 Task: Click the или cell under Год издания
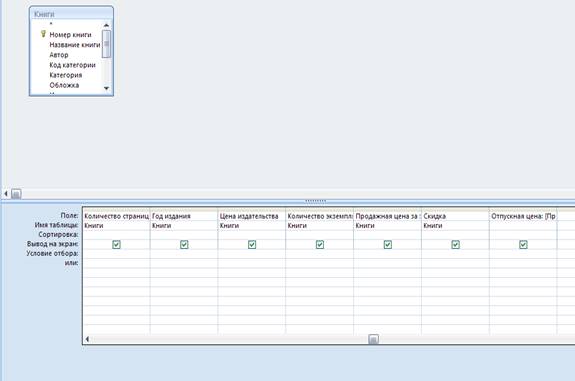(x=184, y=263)
